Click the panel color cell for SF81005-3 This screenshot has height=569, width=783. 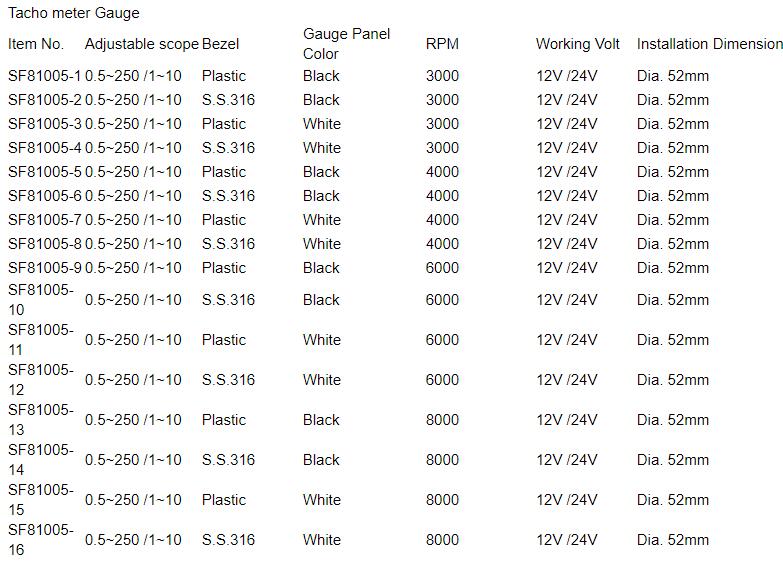(321, 124)
